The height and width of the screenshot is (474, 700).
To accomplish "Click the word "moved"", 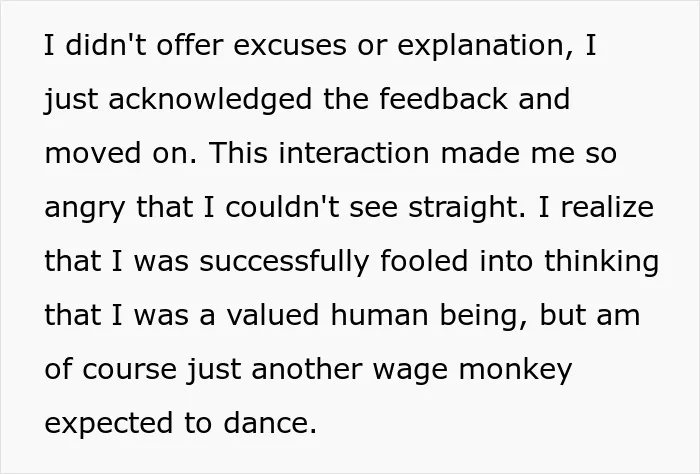I will tap(93, 153).
